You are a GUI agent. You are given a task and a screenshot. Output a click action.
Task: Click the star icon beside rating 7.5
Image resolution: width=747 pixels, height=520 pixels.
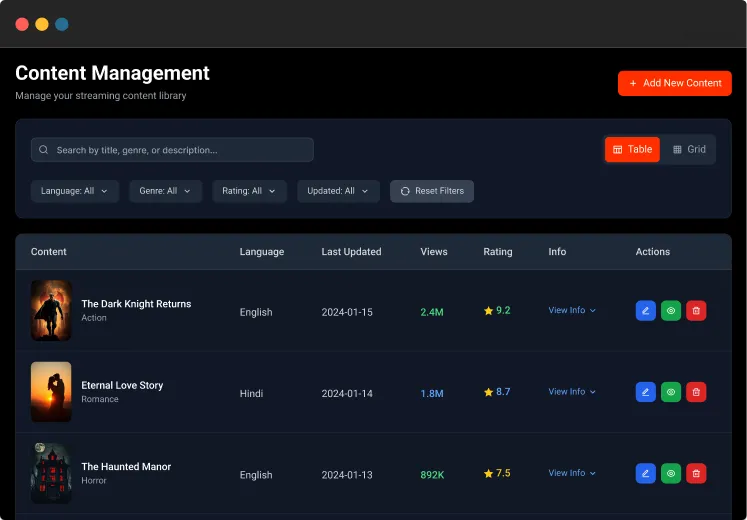click(488, 473)
